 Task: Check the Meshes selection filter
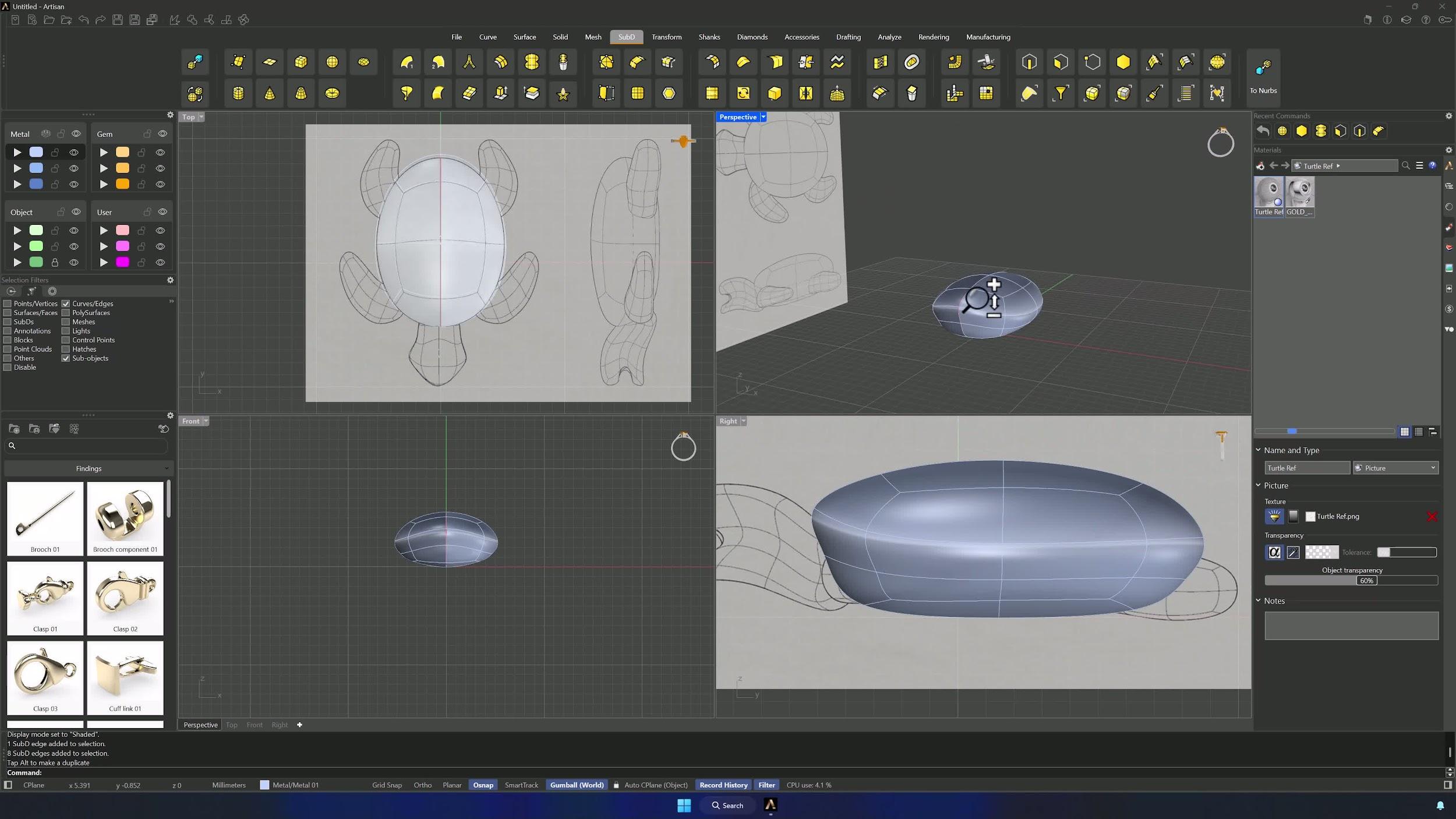pos(66,322)
